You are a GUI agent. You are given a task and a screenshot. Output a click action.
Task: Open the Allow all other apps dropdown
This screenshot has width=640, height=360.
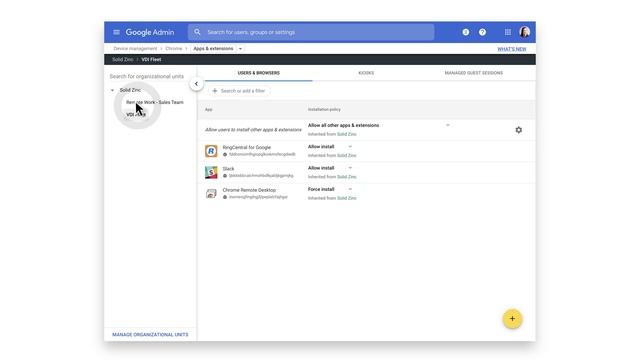pos(448,125)
